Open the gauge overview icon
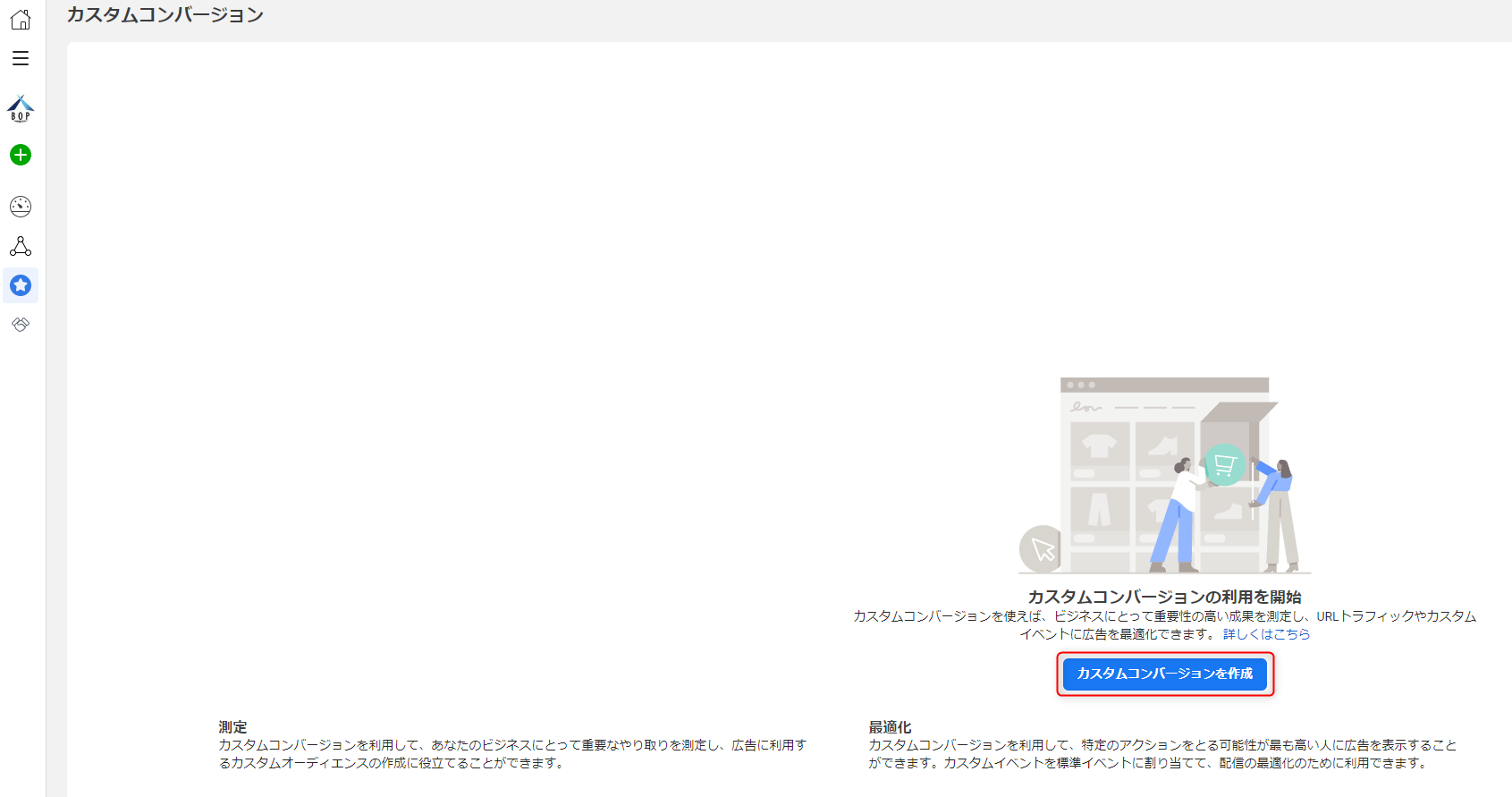 (21, 207)
